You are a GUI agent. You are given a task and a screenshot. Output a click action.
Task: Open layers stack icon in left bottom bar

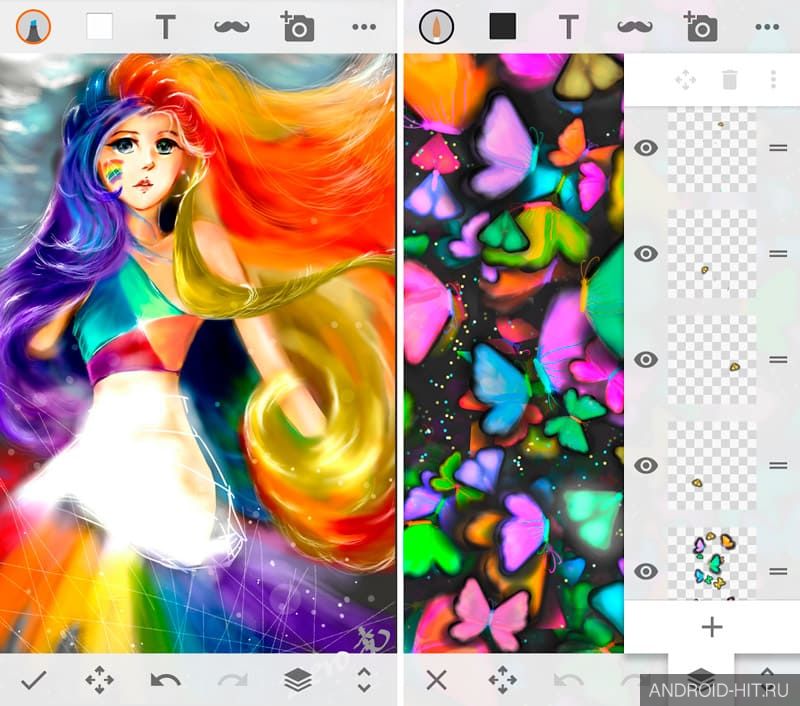(298, 680)
